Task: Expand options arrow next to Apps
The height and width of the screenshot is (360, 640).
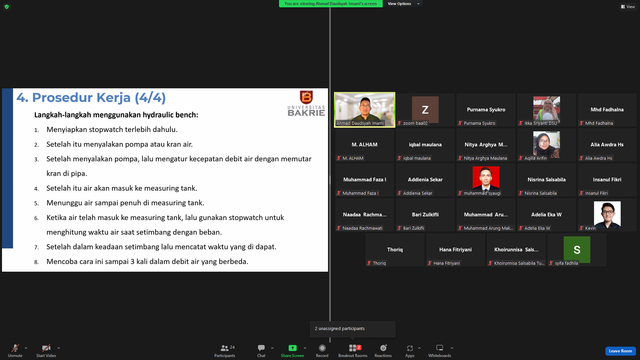Action: [x=419, y=348]
